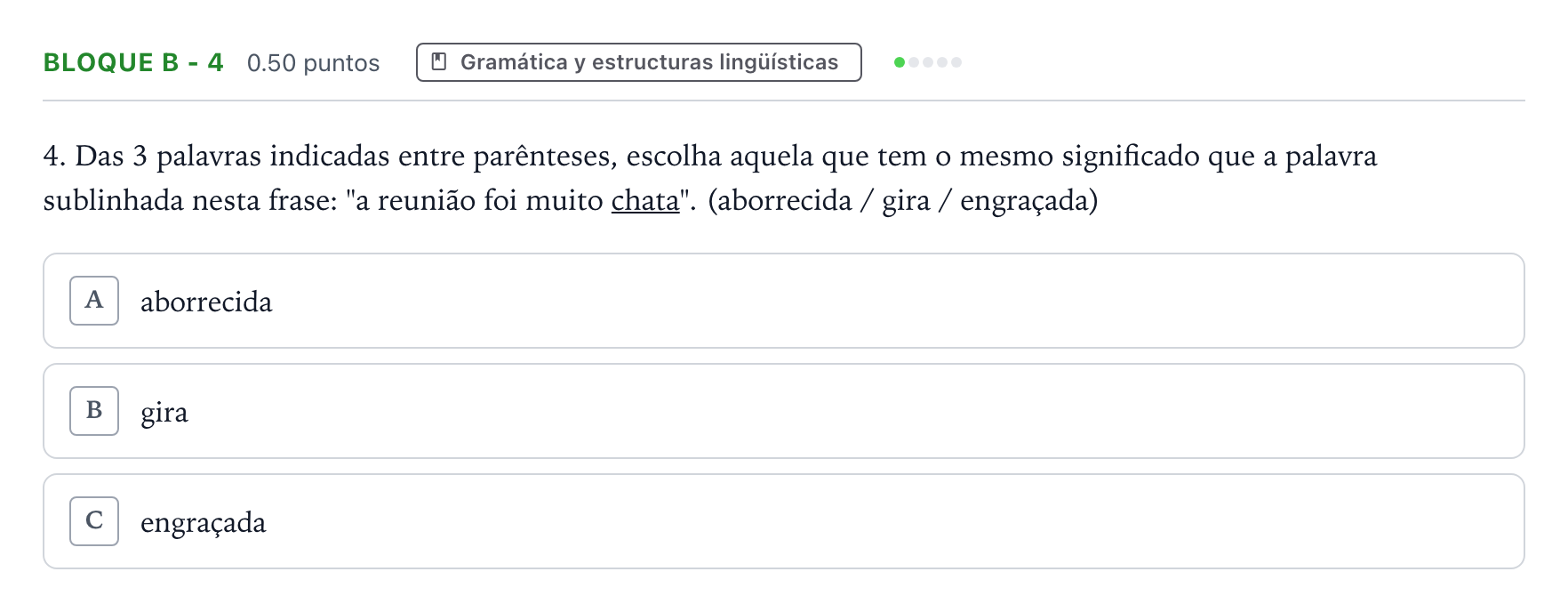This screenshot has height=612, width=1568.
Task: Click gira inside the question parentheses
Action: (906, 201)
